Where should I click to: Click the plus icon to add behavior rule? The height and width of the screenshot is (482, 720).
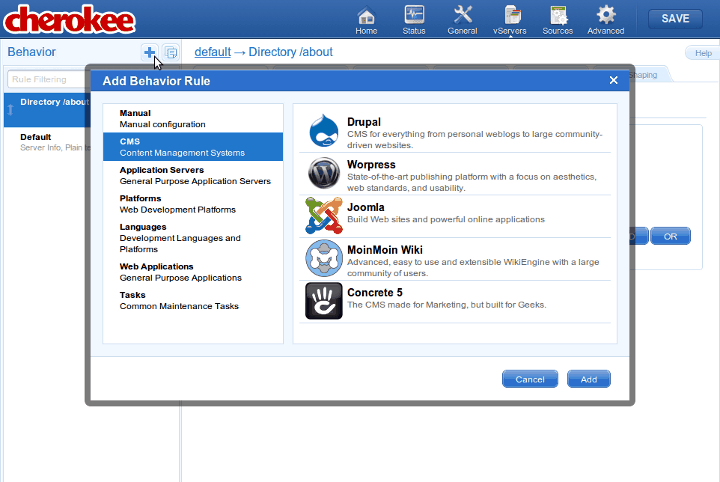pos(149,52)
